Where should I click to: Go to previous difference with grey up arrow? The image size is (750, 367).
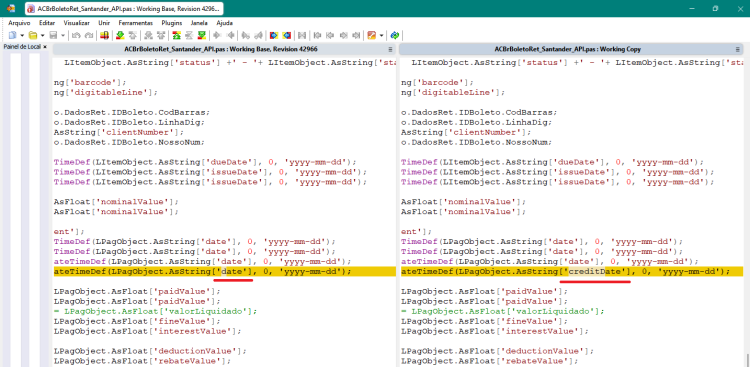coord(133,35)
